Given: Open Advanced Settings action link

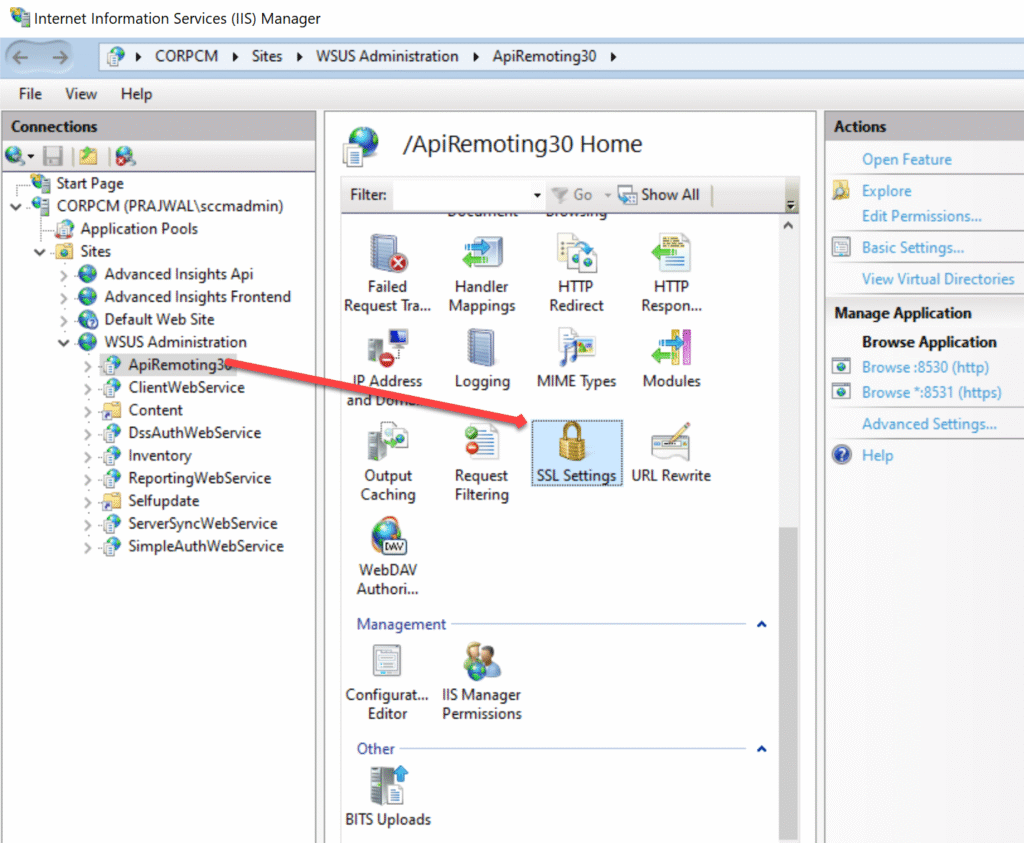Looking at the screenshot, I should (929, 424).
